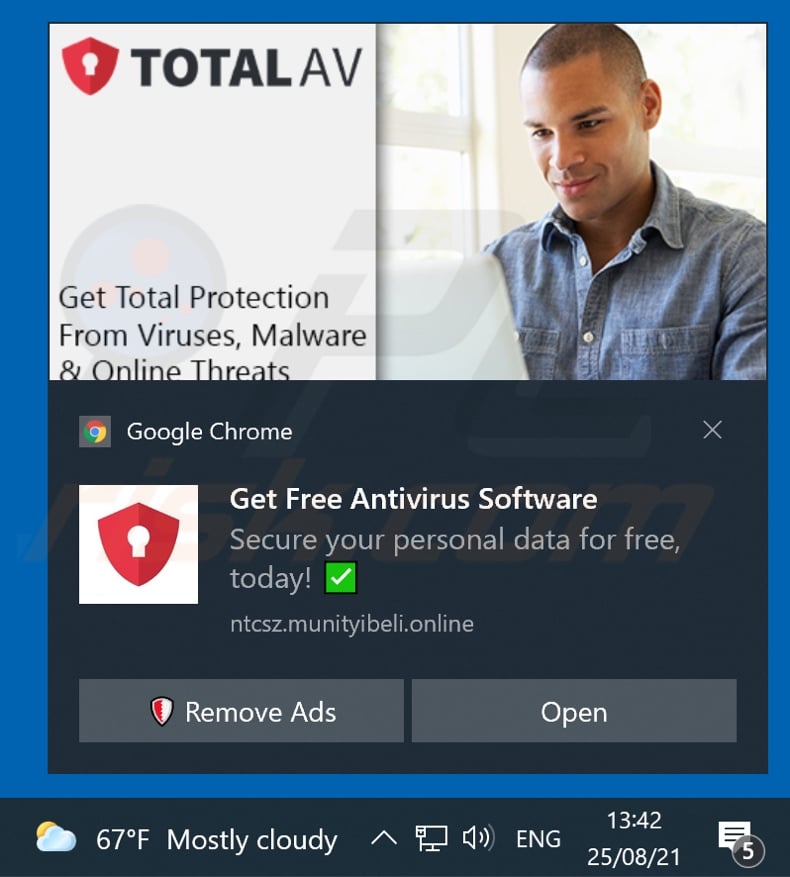Open the Action Center notifications icon

(x=740, y=841)
